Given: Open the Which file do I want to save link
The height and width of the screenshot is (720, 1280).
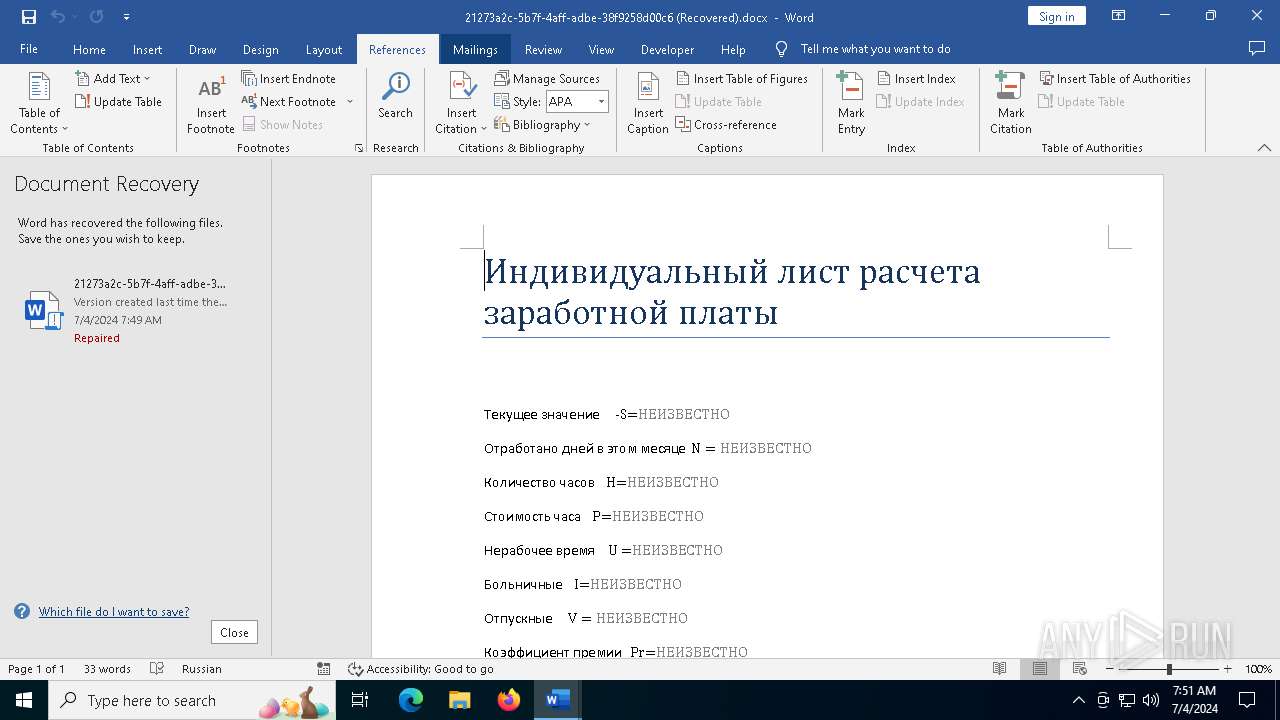Looking at the screenshot, I should (x=113, y=611).
